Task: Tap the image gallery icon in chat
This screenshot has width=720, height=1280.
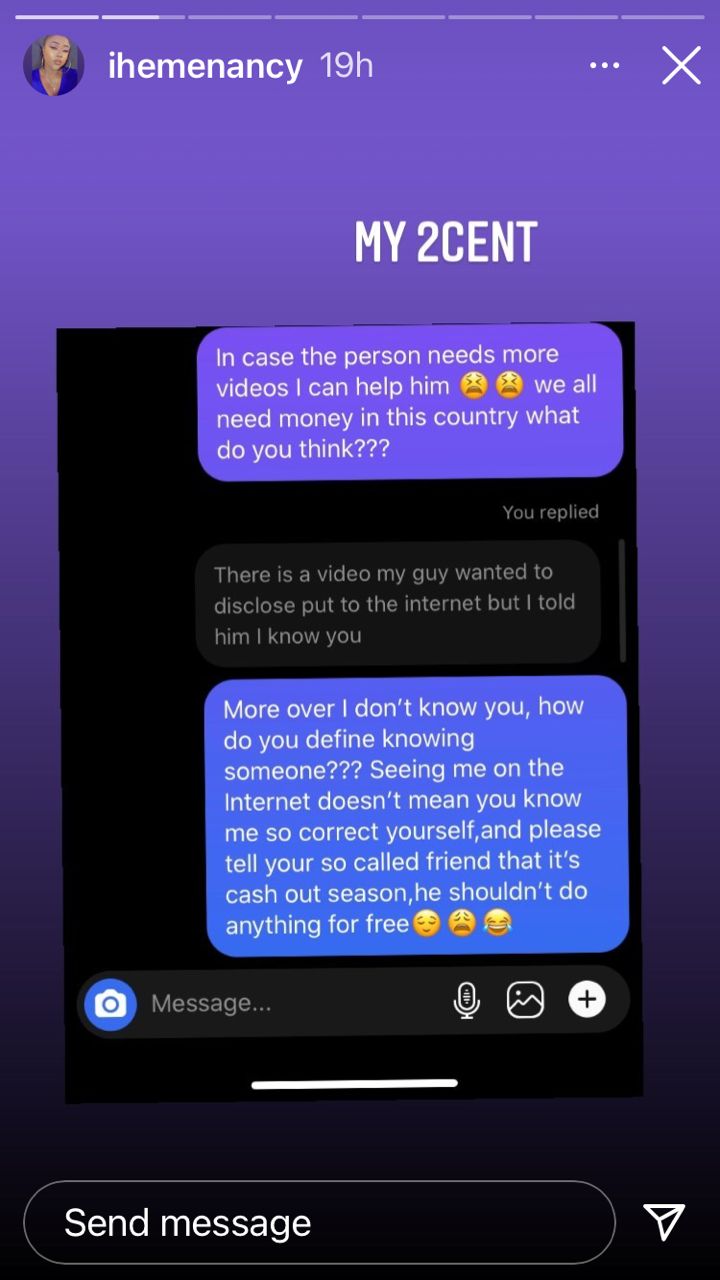Action: pyautogui.click(x=525, y=999)
